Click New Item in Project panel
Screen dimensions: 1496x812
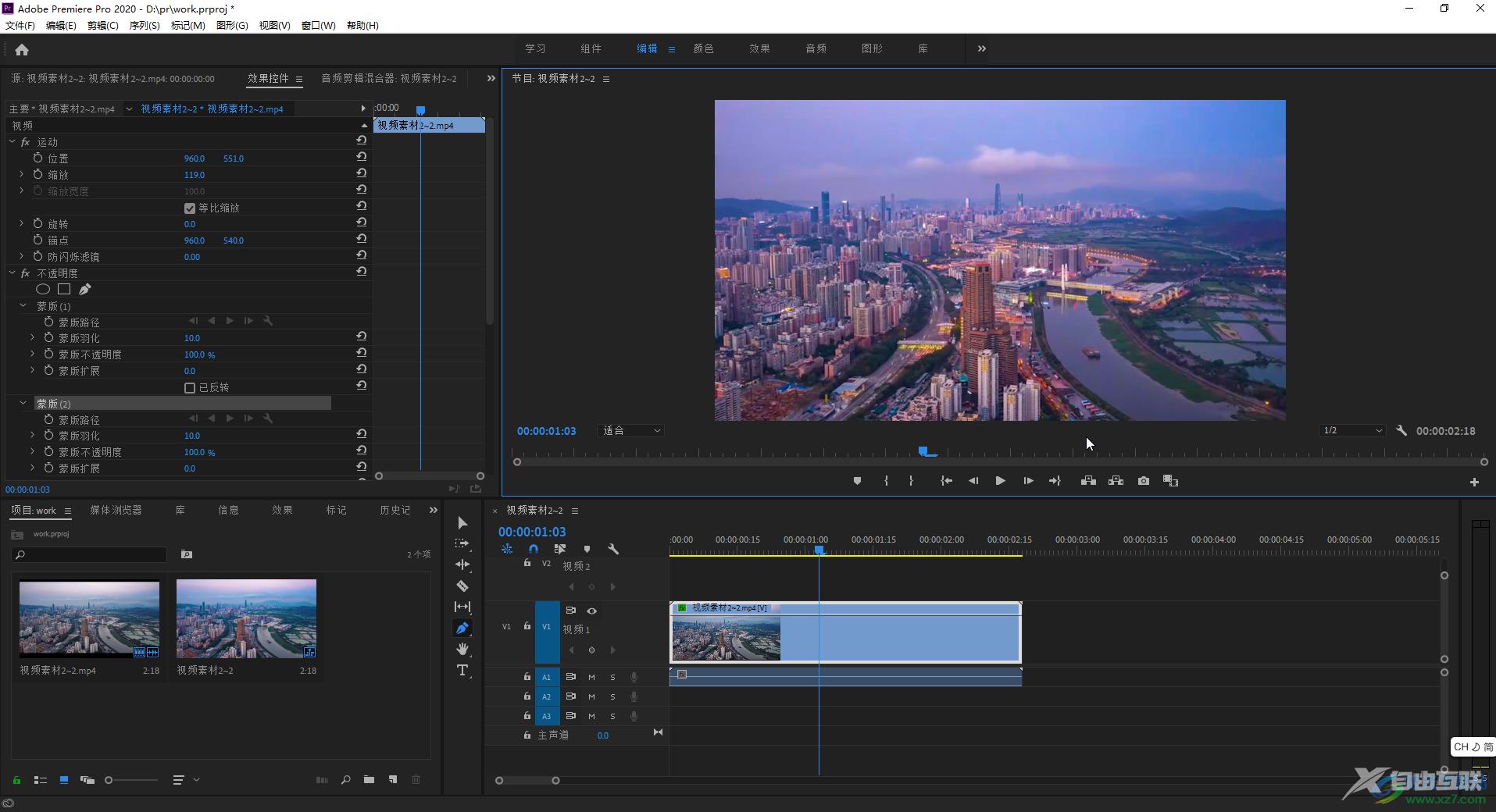393,779
